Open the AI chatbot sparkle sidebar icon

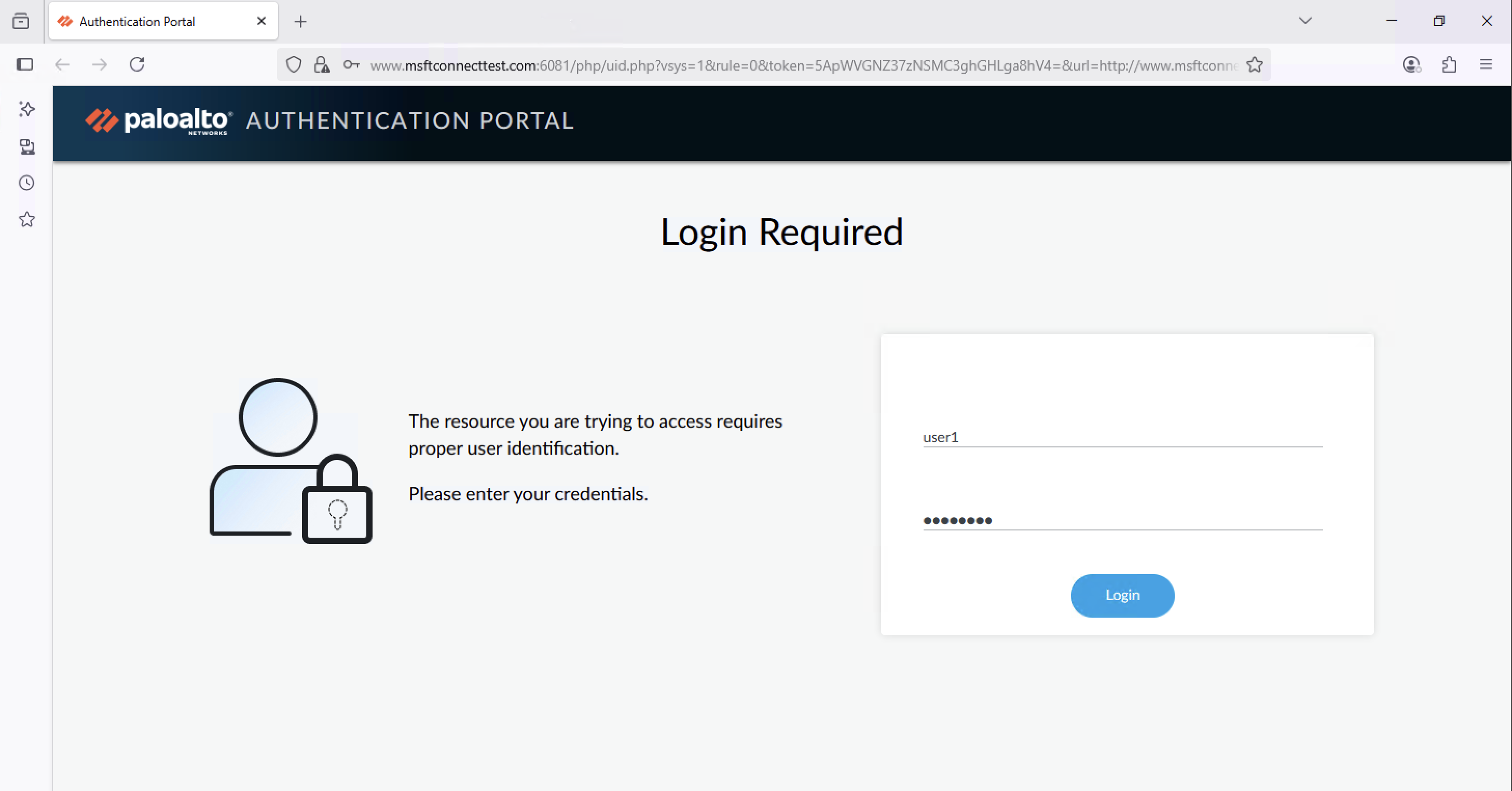(x=27, y=108)
